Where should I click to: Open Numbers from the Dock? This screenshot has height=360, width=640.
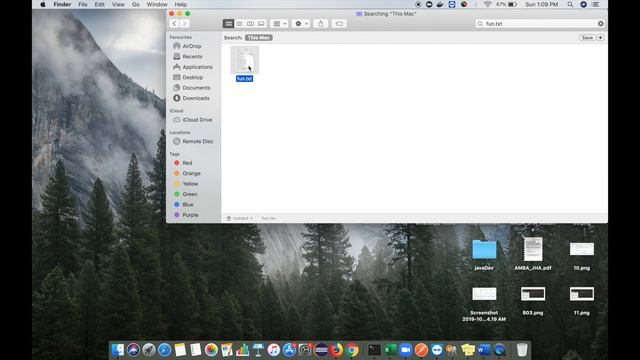(242, 350)
